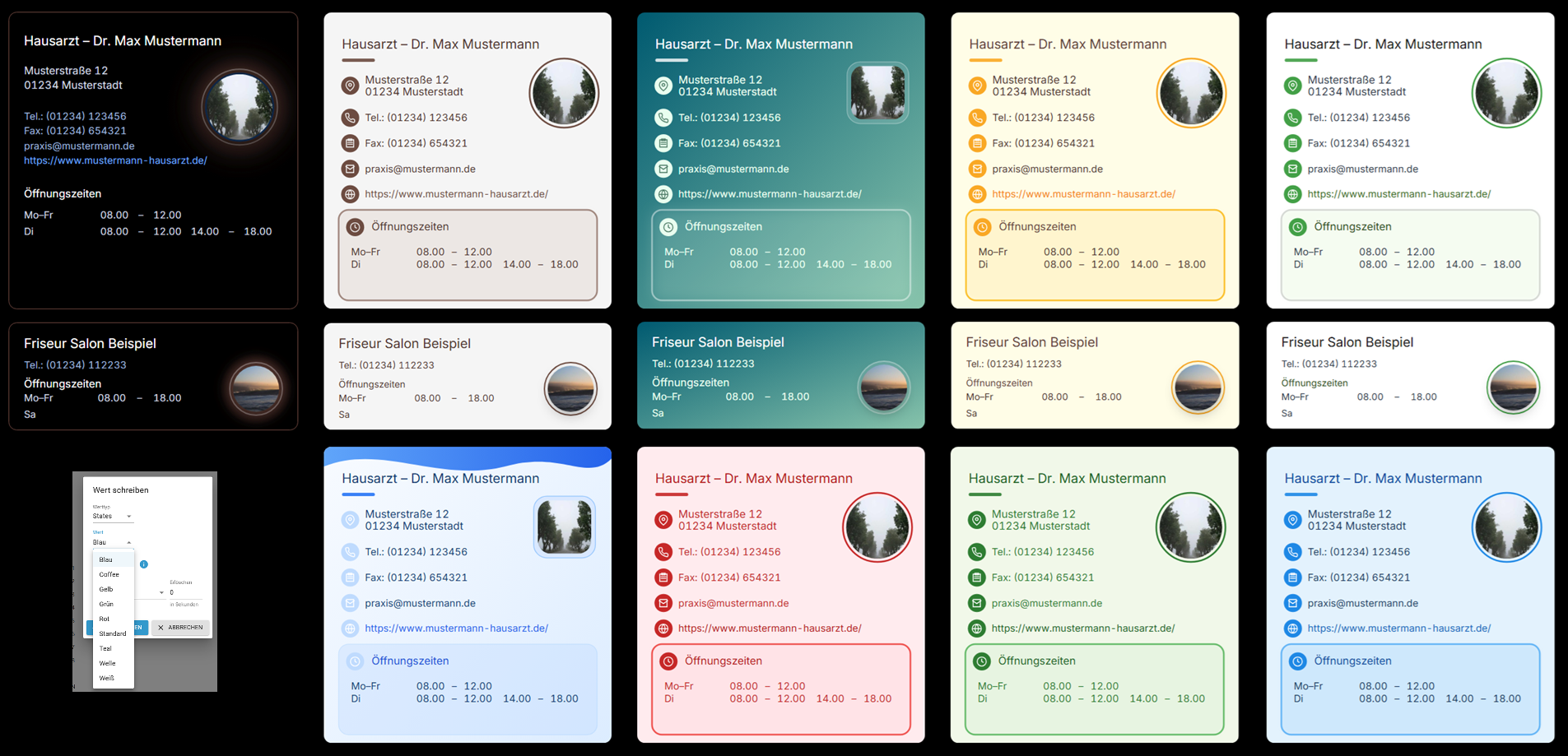
Task: Collapse the Wert dropdown showing Blau
Action: pos(112,542)
